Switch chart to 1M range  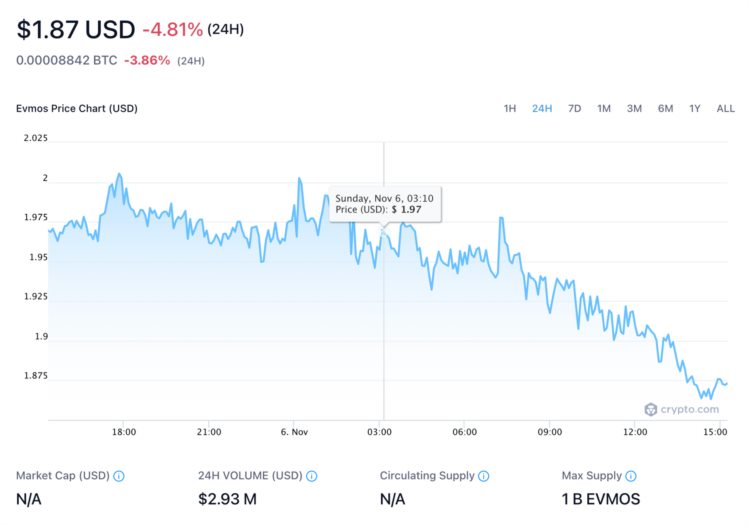click(x=604, y=108)
